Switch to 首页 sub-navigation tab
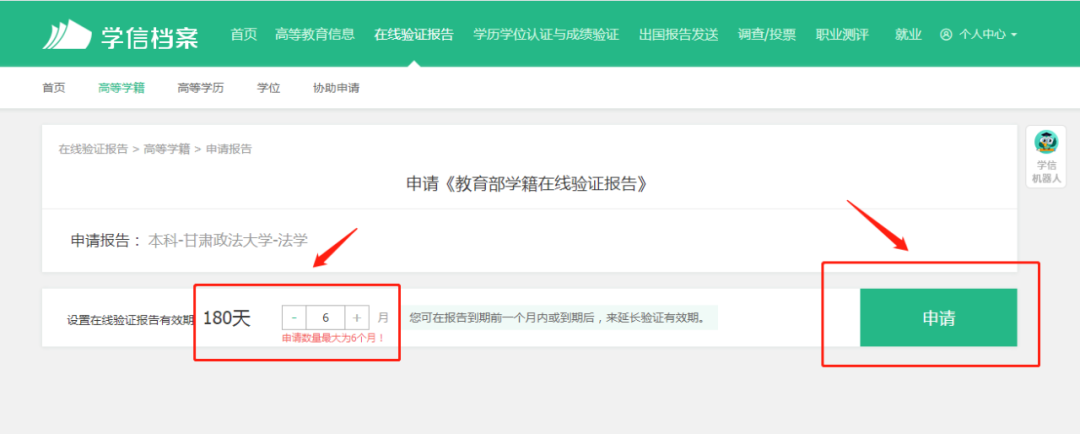Image resolution: width=1080 pixels, height=434 pixels. click(54, 88)
